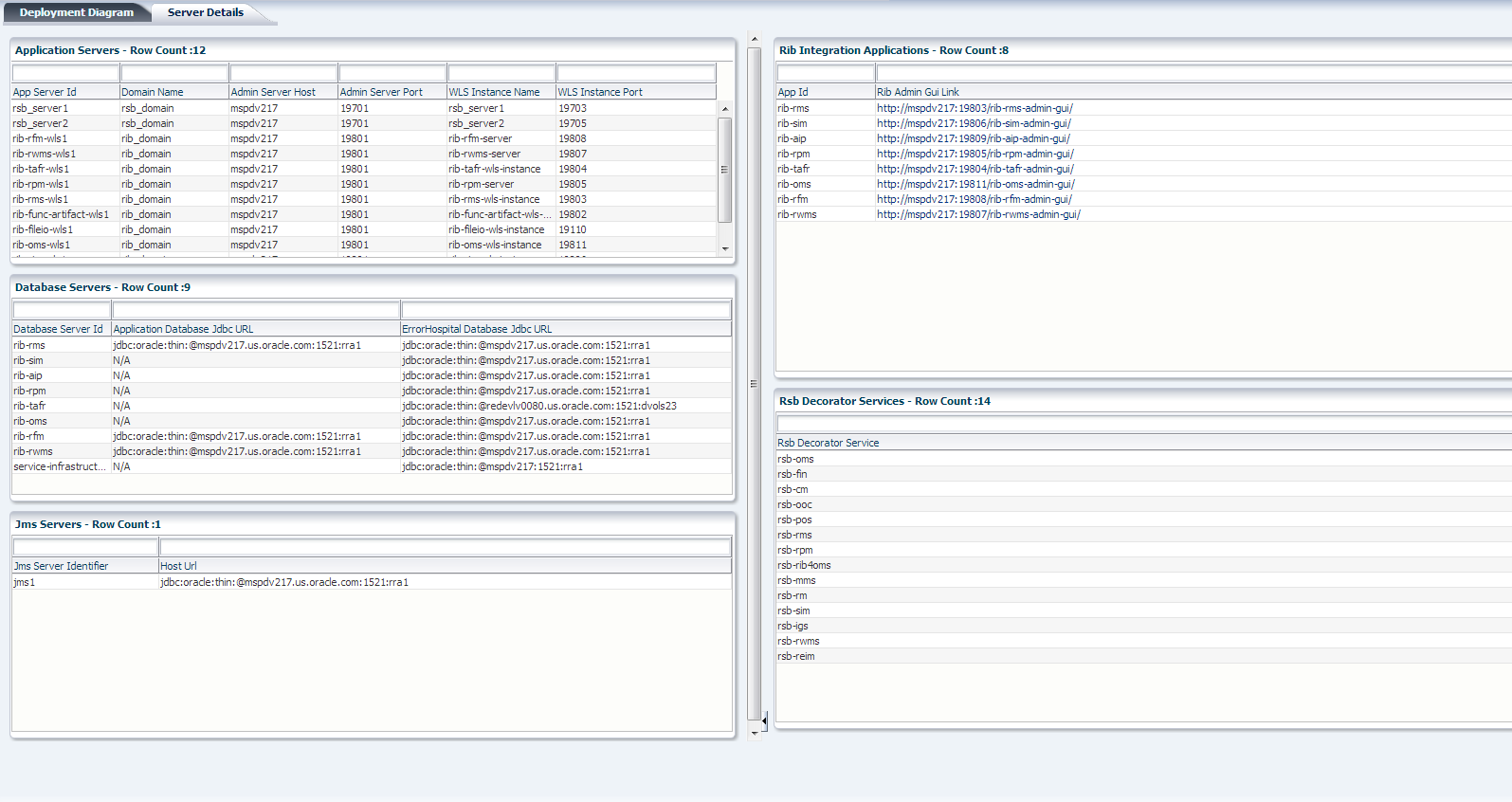
Task: Select the rib-rwms-wls1 application server row
Action: pyautogui.click(x=364, y=154)
